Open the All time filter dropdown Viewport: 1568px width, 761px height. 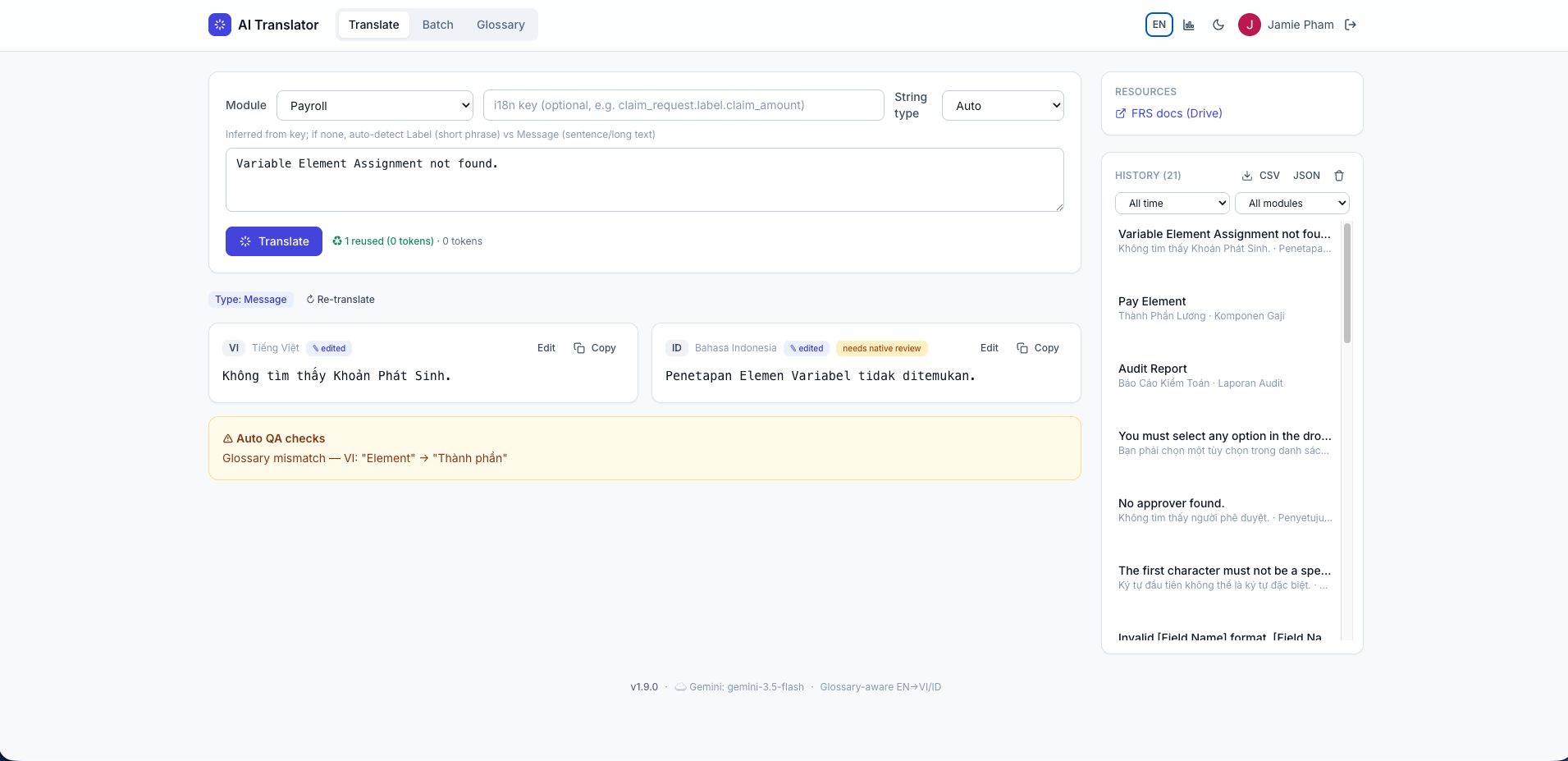click(x=1173, y=203)
